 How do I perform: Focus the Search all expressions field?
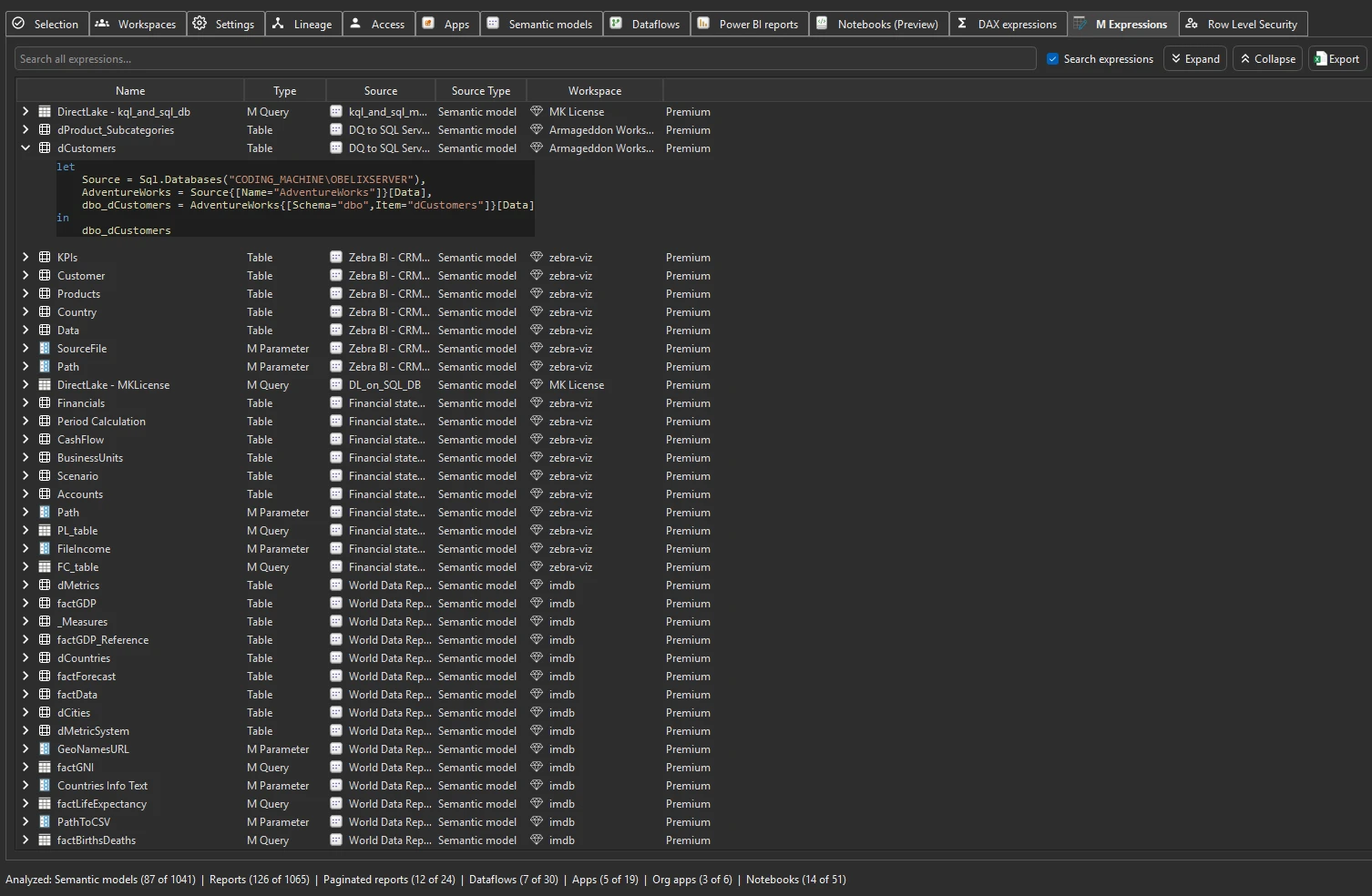coord(526,59)
